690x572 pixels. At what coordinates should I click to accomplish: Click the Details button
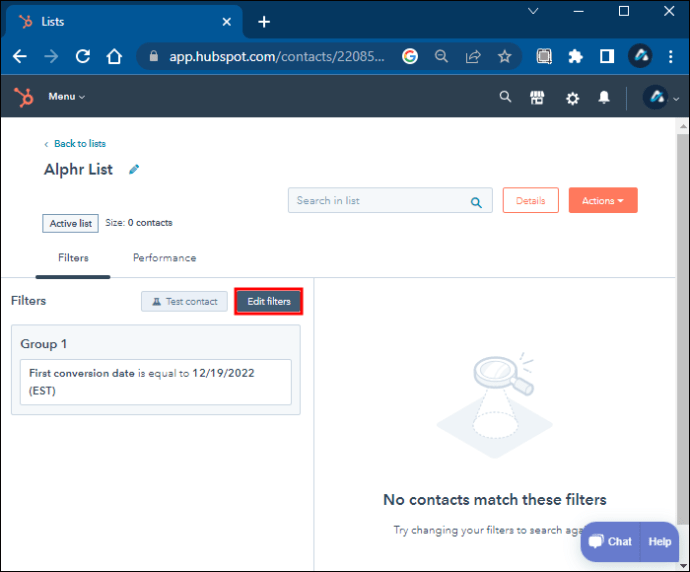click(x=530, y=200)
